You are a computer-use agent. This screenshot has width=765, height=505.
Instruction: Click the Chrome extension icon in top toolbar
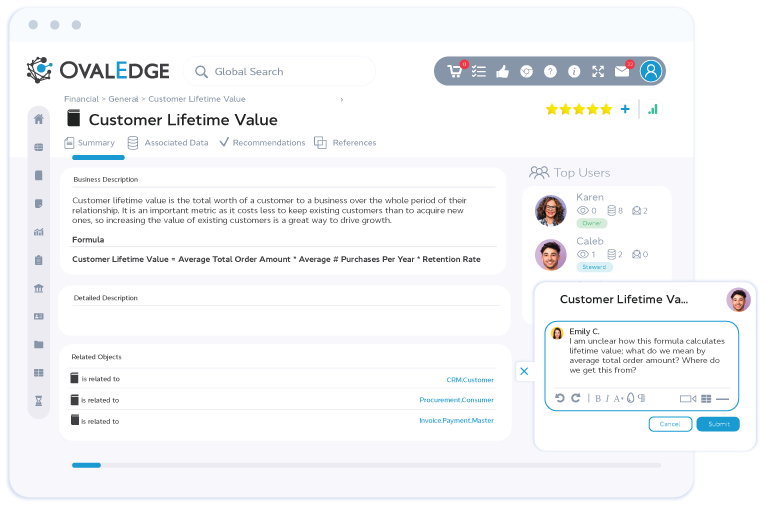(x=526, y=72)
